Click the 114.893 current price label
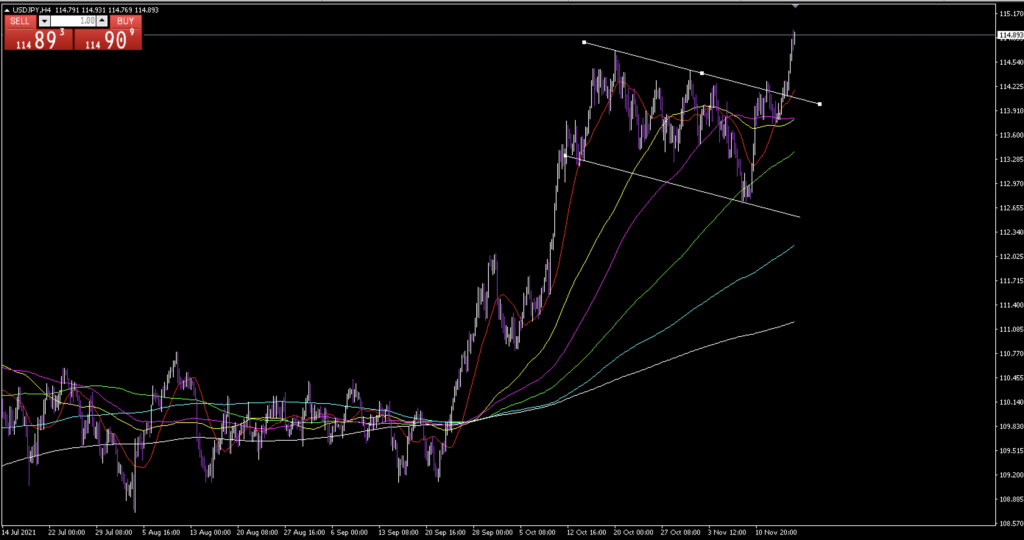The height and width of the screenshot is (540, 1024). click(1009, 36)
